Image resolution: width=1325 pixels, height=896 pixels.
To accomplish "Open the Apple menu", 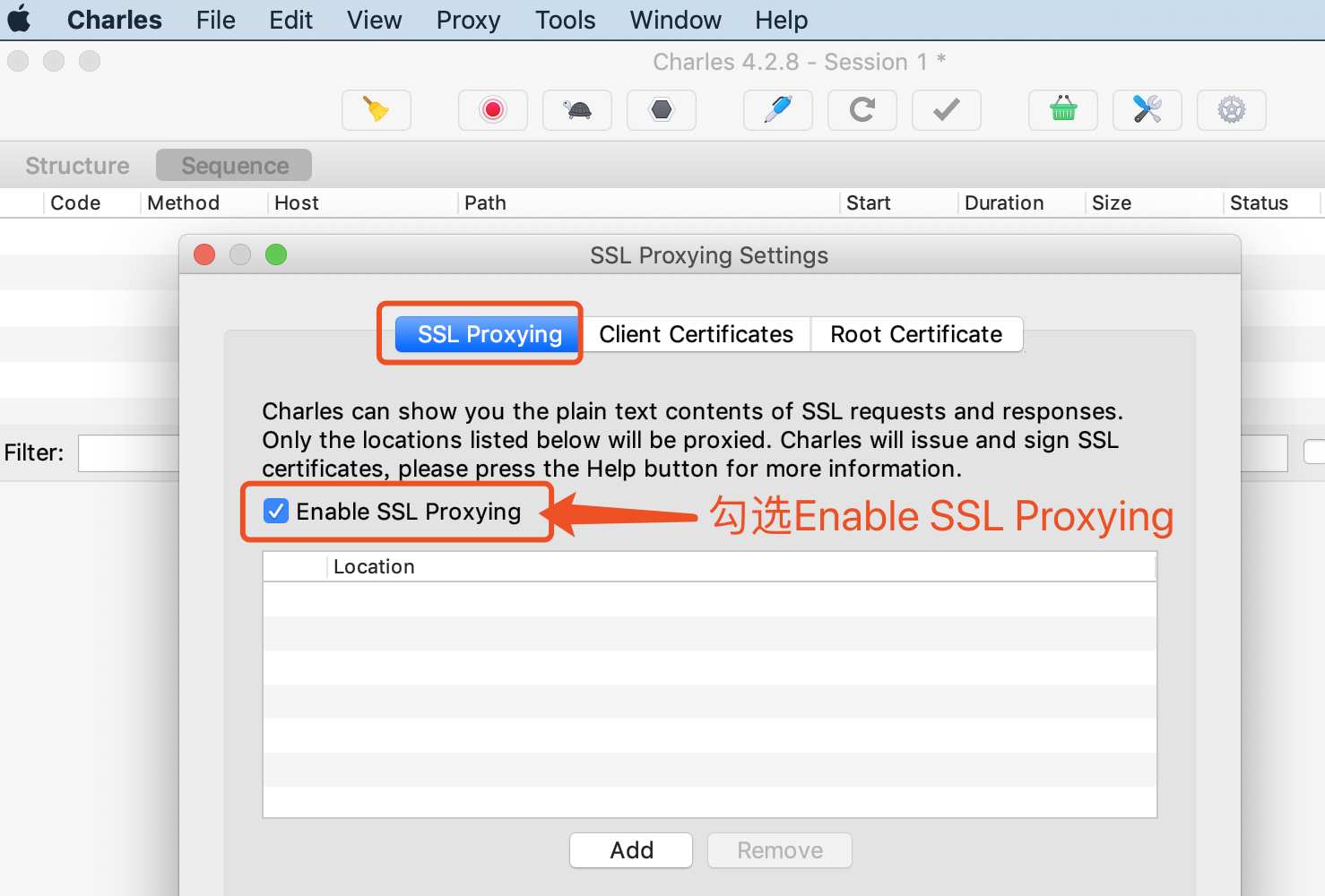I will 19,19.
